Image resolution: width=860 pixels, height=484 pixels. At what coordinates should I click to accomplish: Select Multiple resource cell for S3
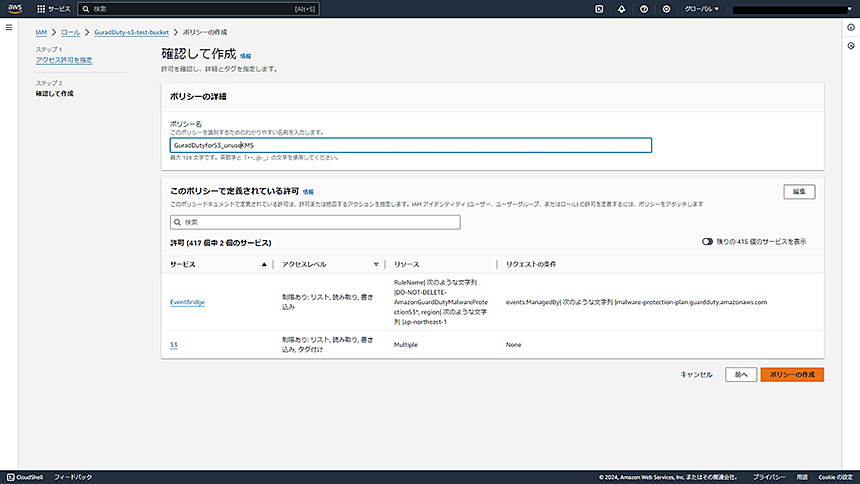click(406, 345)
